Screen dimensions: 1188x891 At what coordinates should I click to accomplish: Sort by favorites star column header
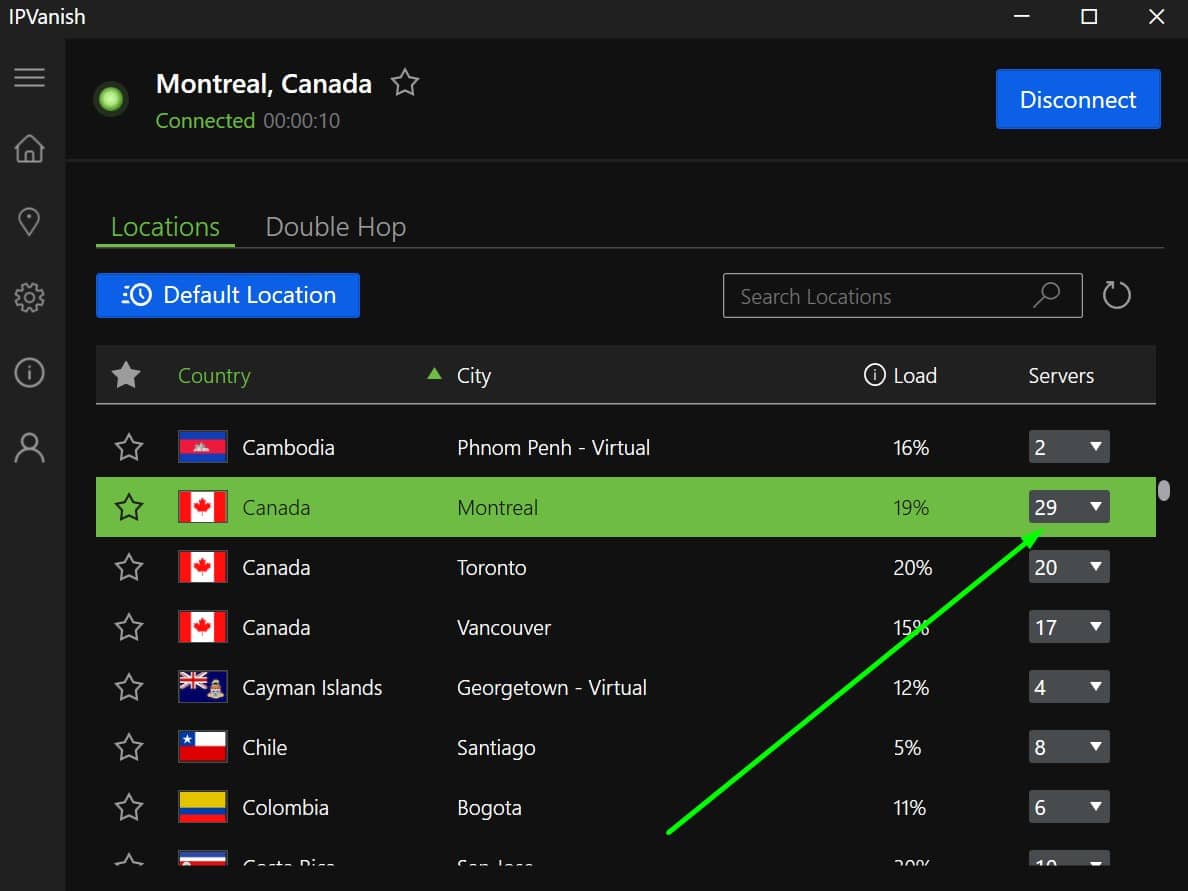126,374
